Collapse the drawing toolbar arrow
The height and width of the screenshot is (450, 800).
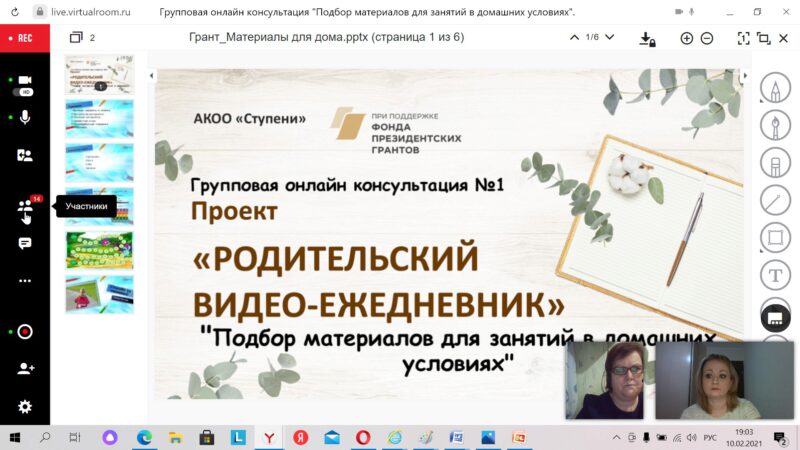click(745, 76)
